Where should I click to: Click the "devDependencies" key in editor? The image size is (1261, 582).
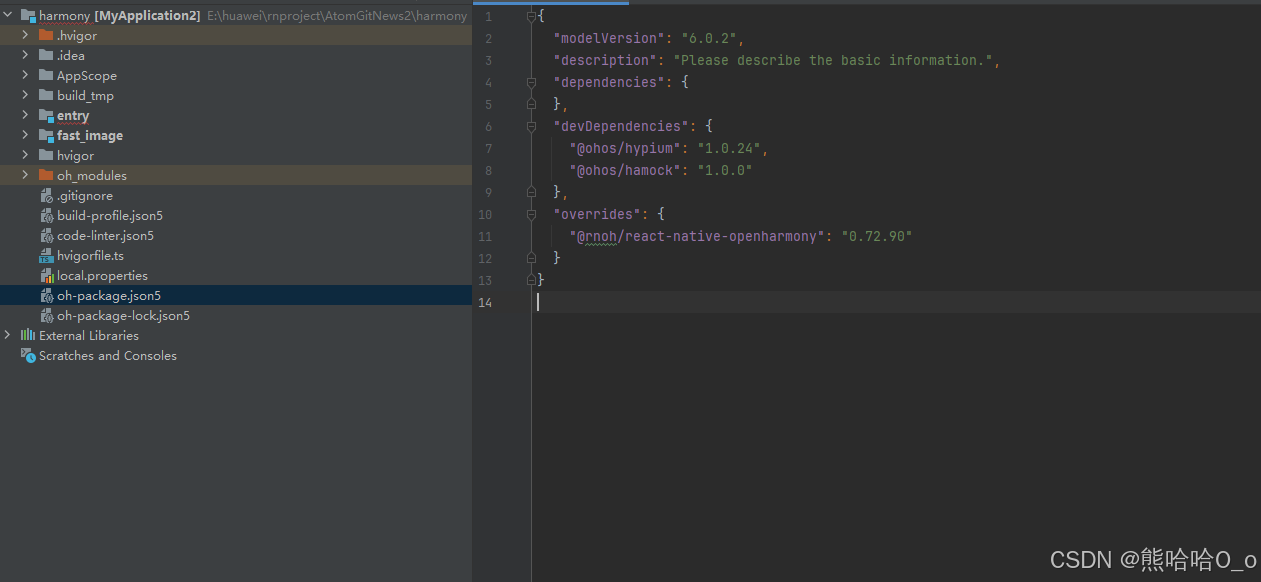pyautogui.click(x=620, y=126)
